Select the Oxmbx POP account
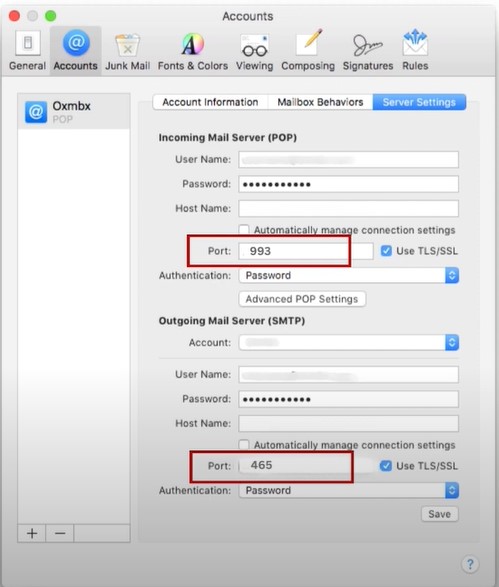Image resolution: width=499 pixels, height=587 pixels. coord(74,112)
